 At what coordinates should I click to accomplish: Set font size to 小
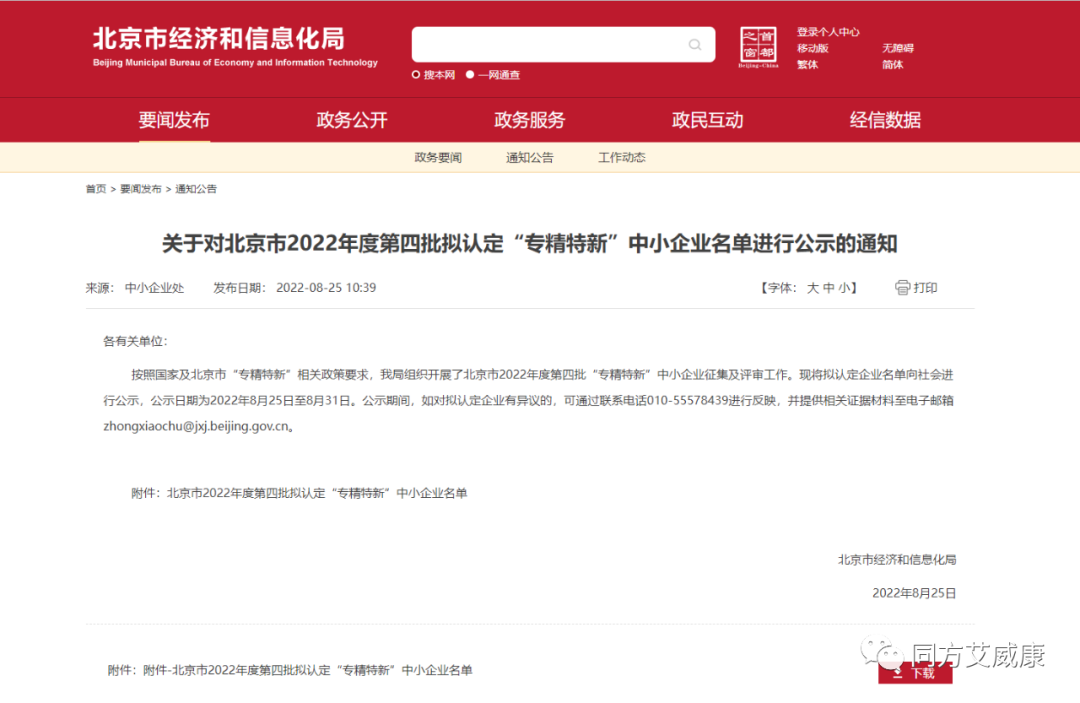coord(844,288)
